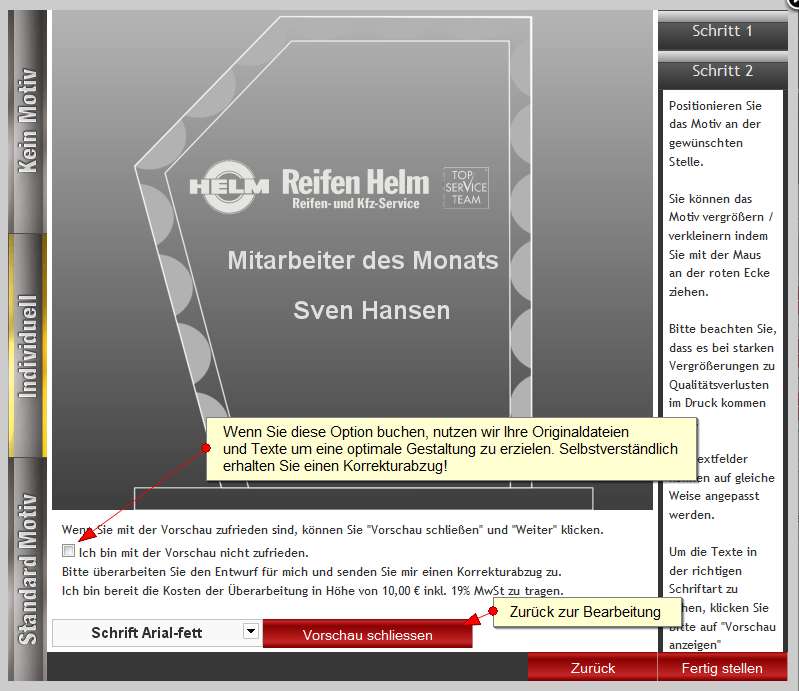Click the Helm circular logo on the trophy
799x691 pixels.
229,187
